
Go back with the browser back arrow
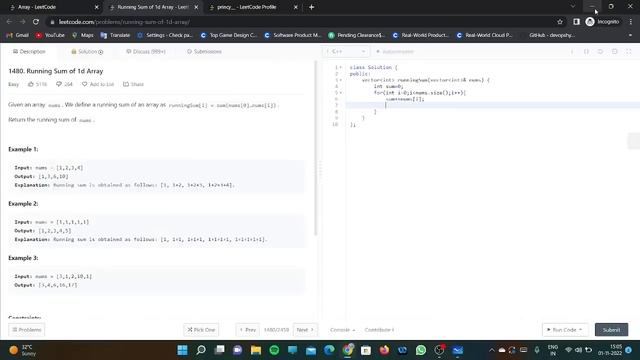[x=9, y=22]
